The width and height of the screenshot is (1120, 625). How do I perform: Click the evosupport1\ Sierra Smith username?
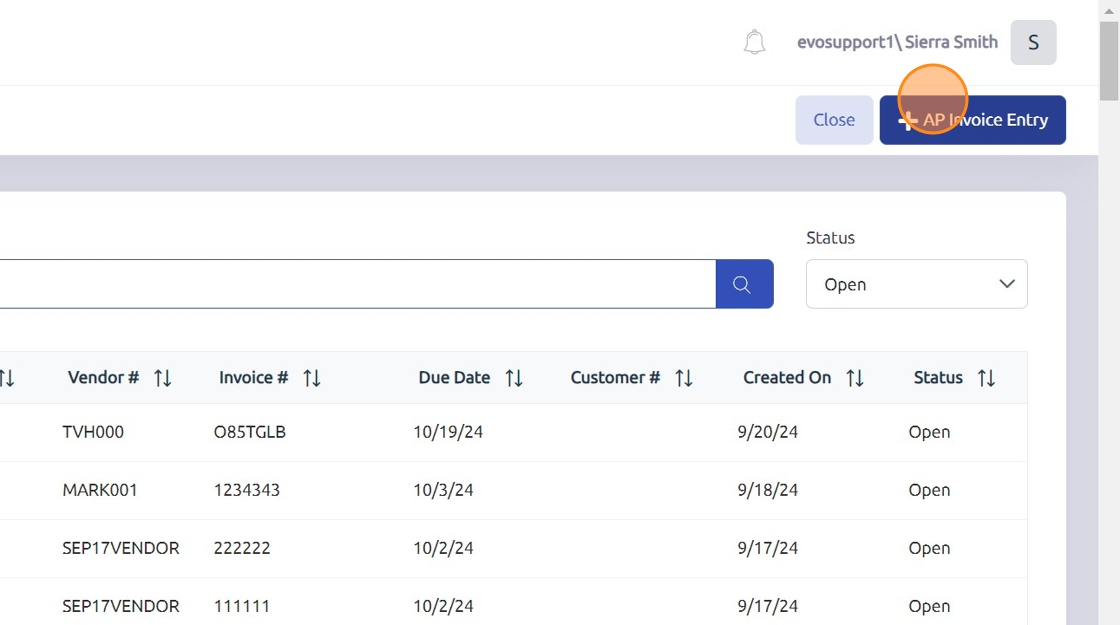point(897,42)
